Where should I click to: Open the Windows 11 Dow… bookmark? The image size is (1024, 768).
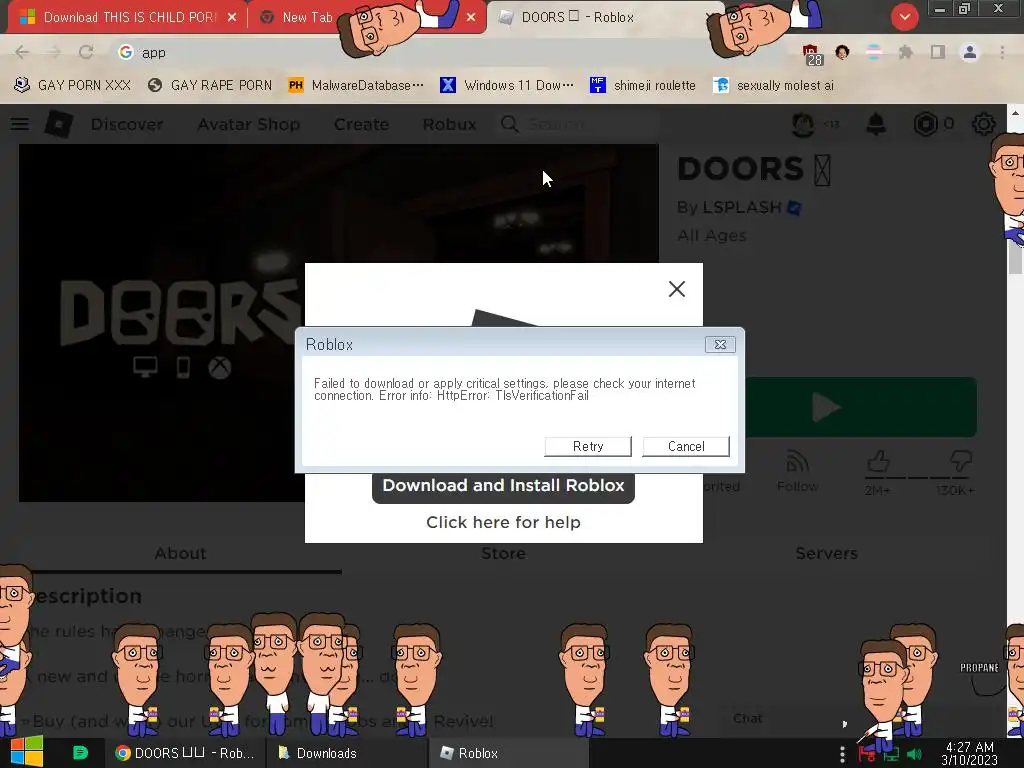pos(507,85)
